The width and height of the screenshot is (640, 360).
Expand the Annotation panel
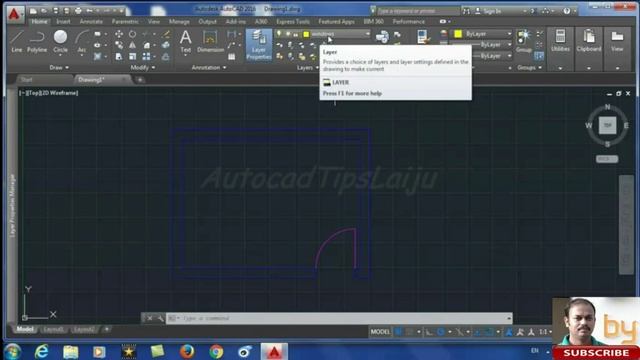pyautogui.click(x=209, y=67)
